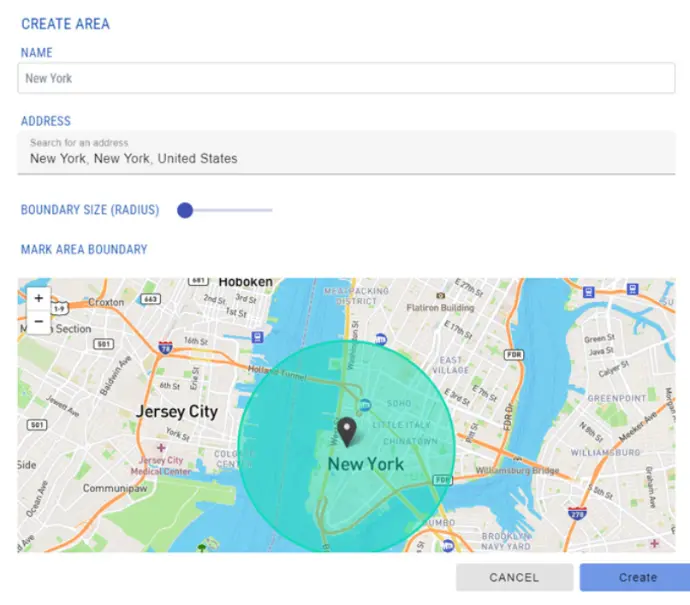Click the Croxton map label
690x605 pixels.
pos(106,302)
